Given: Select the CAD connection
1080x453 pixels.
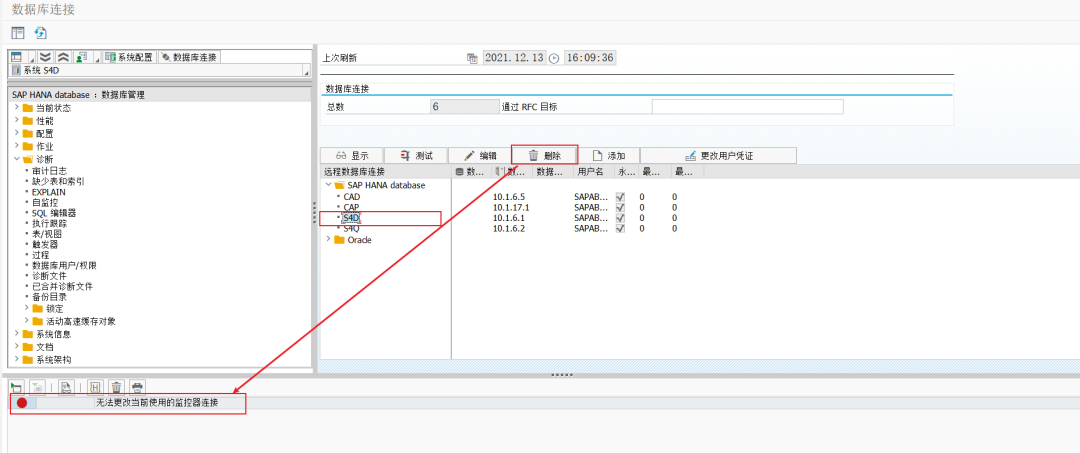Looking at the screenshot, I should tap(352, 196).
